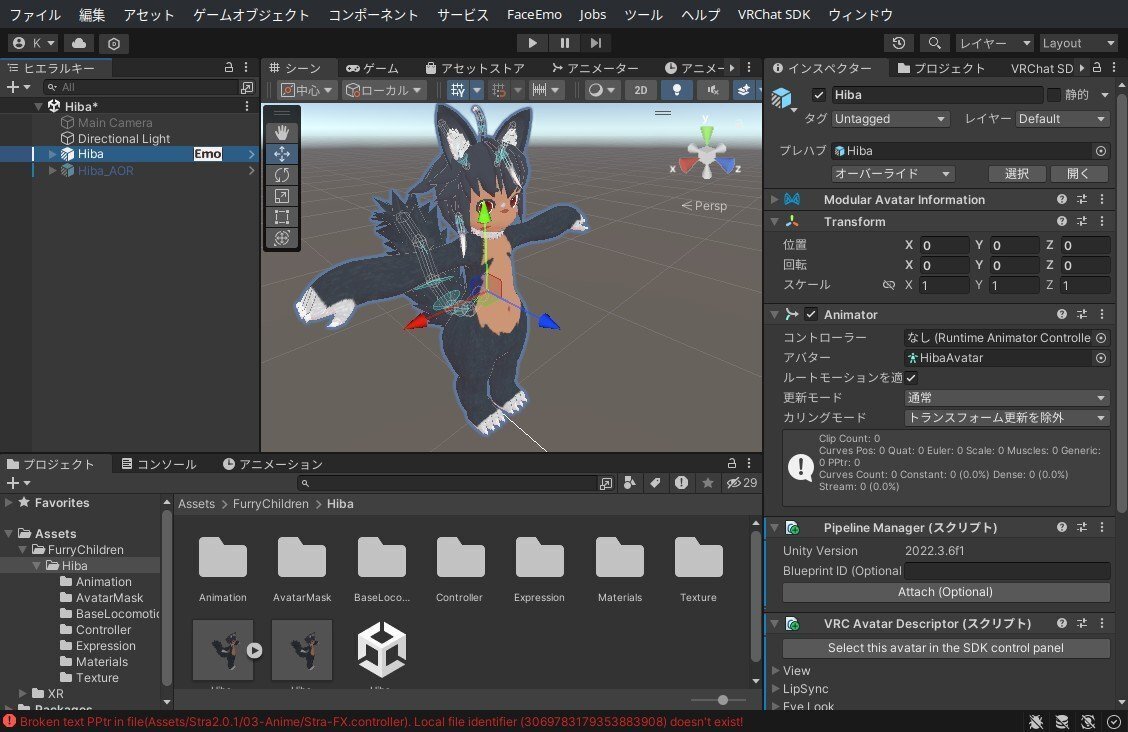1128x732 pixels.
Task: Open the global search magnifier
Action: click(934, 43)
